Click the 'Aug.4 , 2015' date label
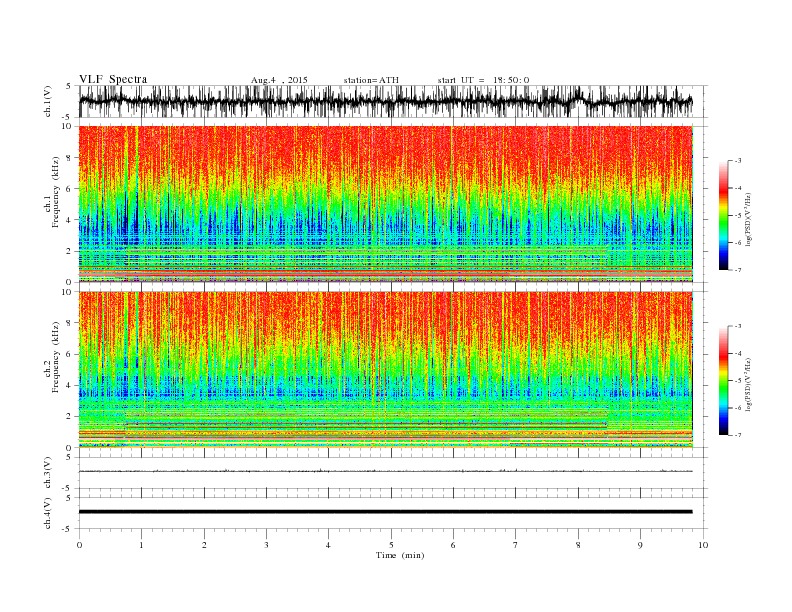 (279, 80)
